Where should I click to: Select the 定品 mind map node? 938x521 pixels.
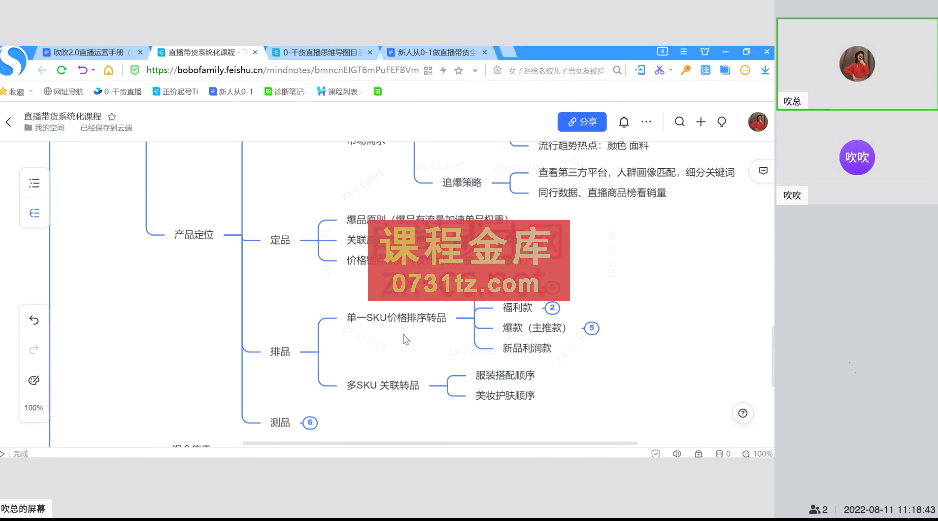[280, 240]
